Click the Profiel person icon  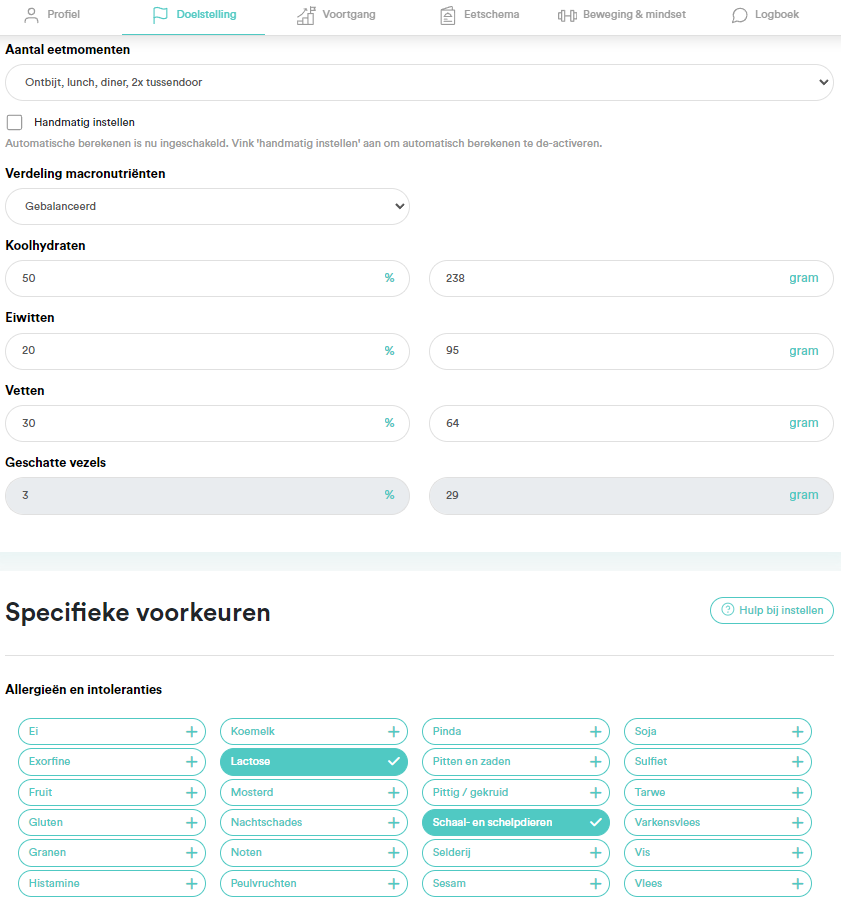31,15
